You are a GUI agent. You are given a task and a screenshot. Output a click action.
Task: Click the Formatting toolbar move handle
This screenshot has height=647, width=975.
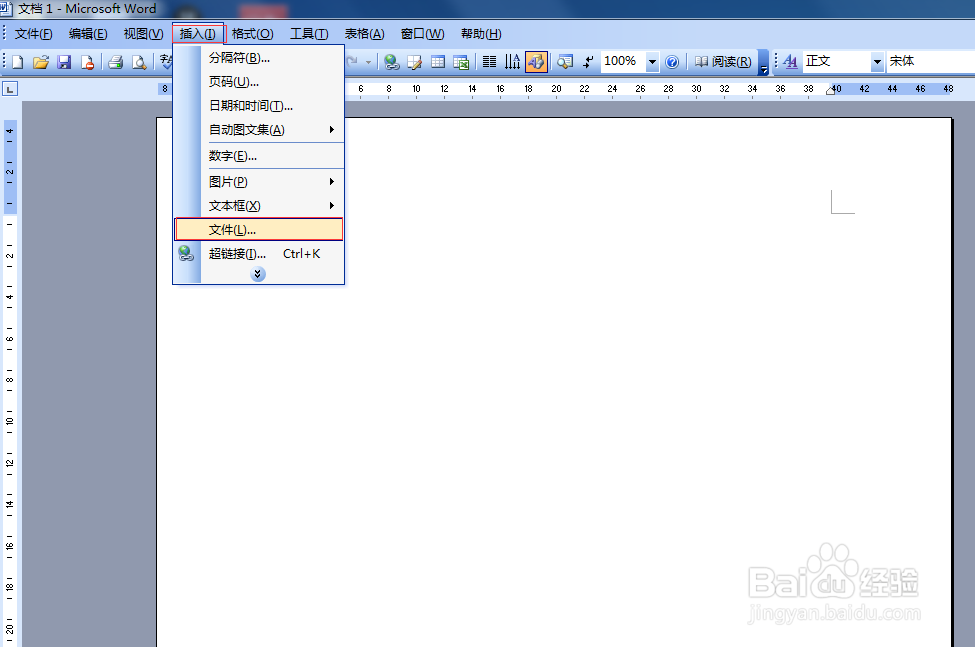(776, 61)
